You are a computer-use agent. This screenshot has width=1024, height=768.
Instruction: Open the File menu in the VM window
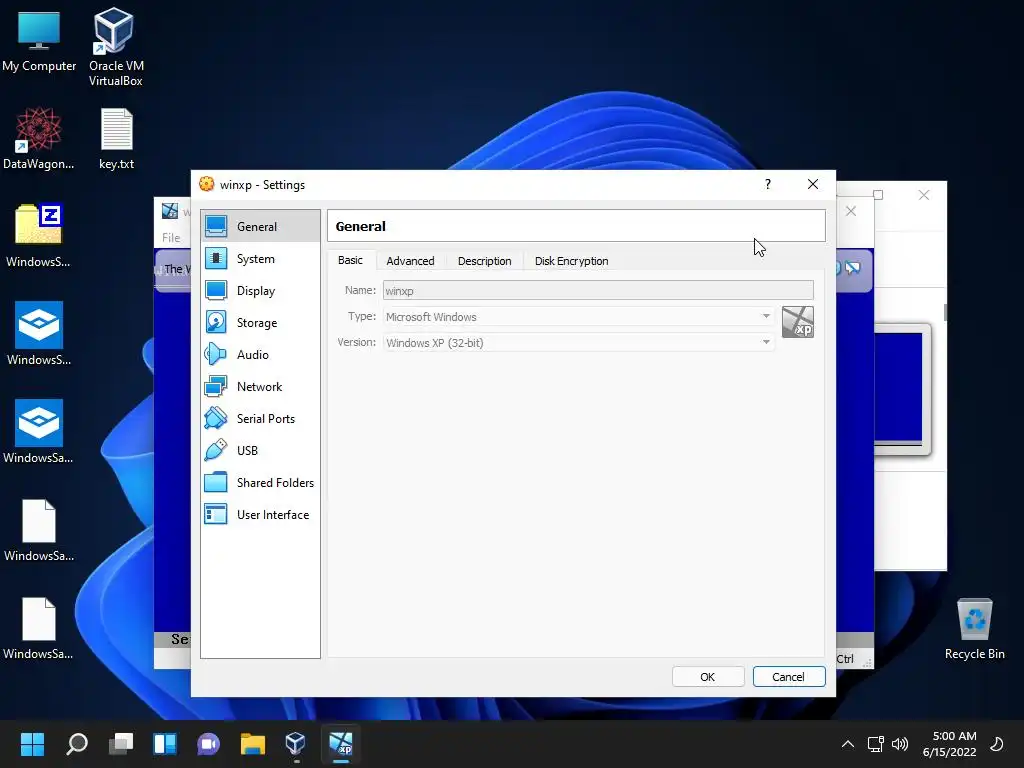pos(171,238)
